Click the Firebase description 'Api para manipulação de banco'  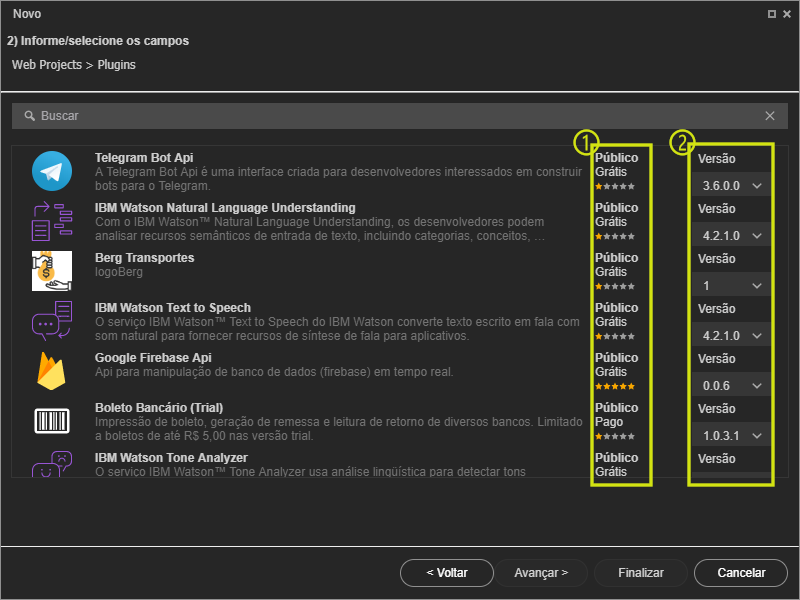coord(274,372)
